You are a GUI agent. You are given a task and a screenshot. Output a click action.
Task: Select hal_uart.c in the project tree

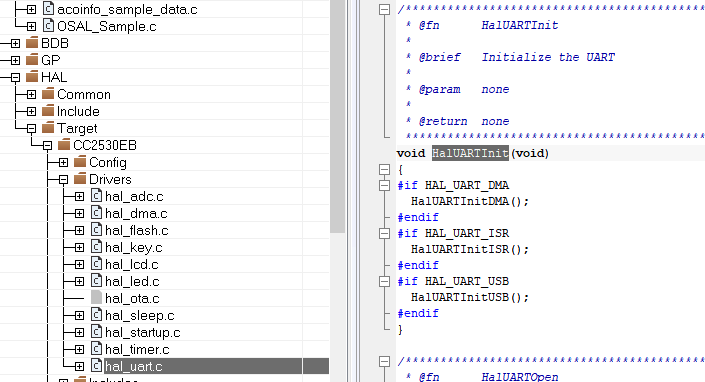coord(134,366)
